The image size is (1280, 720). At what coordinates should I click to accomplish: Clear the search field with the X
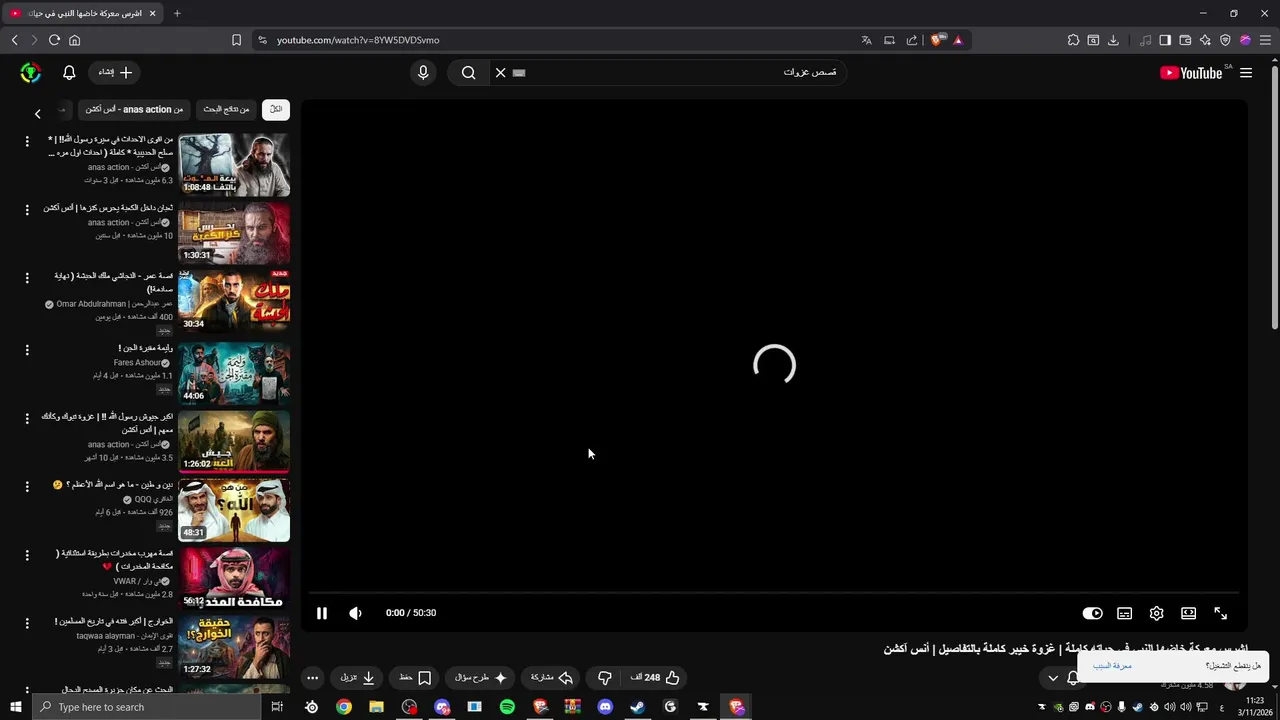point(500,72)
